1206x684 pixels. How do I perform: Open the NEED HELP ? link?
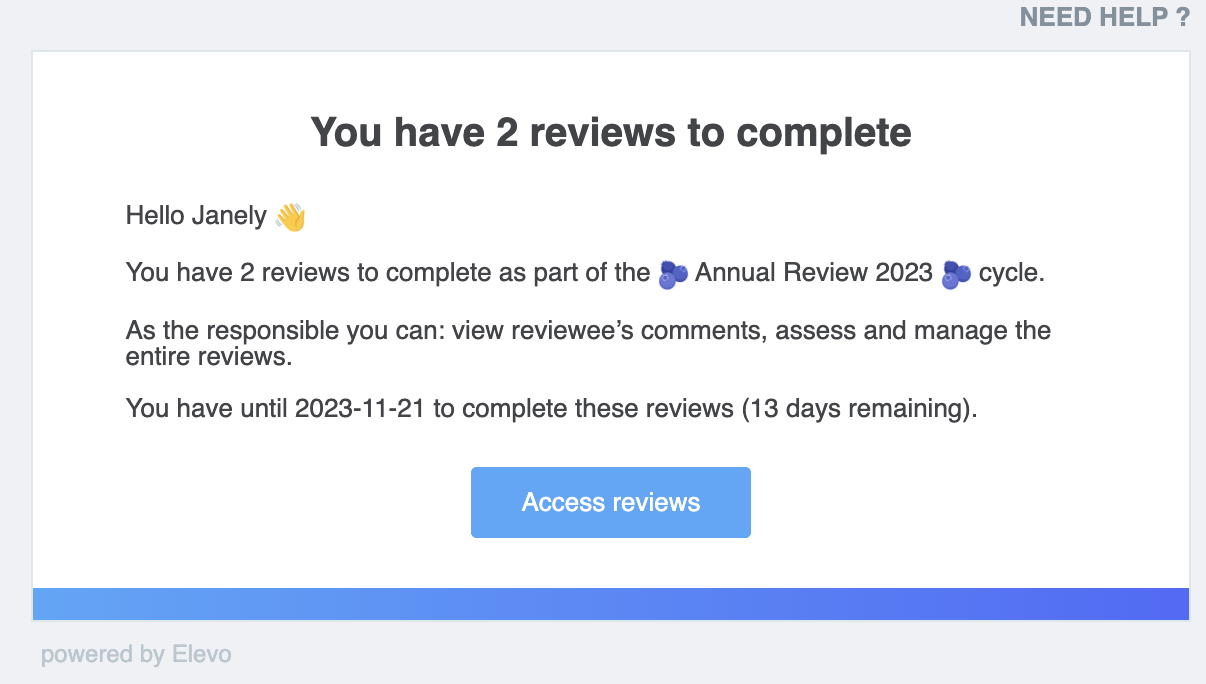(x=1104, y=17)
